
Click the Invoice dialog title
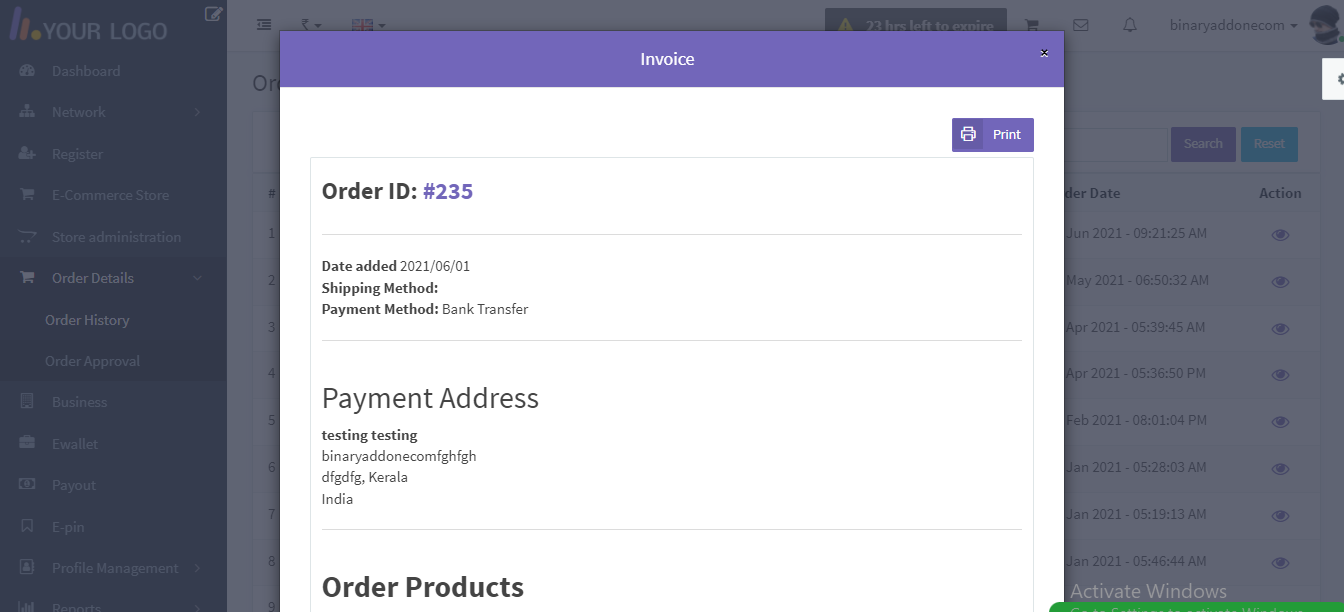pos(667,59)
